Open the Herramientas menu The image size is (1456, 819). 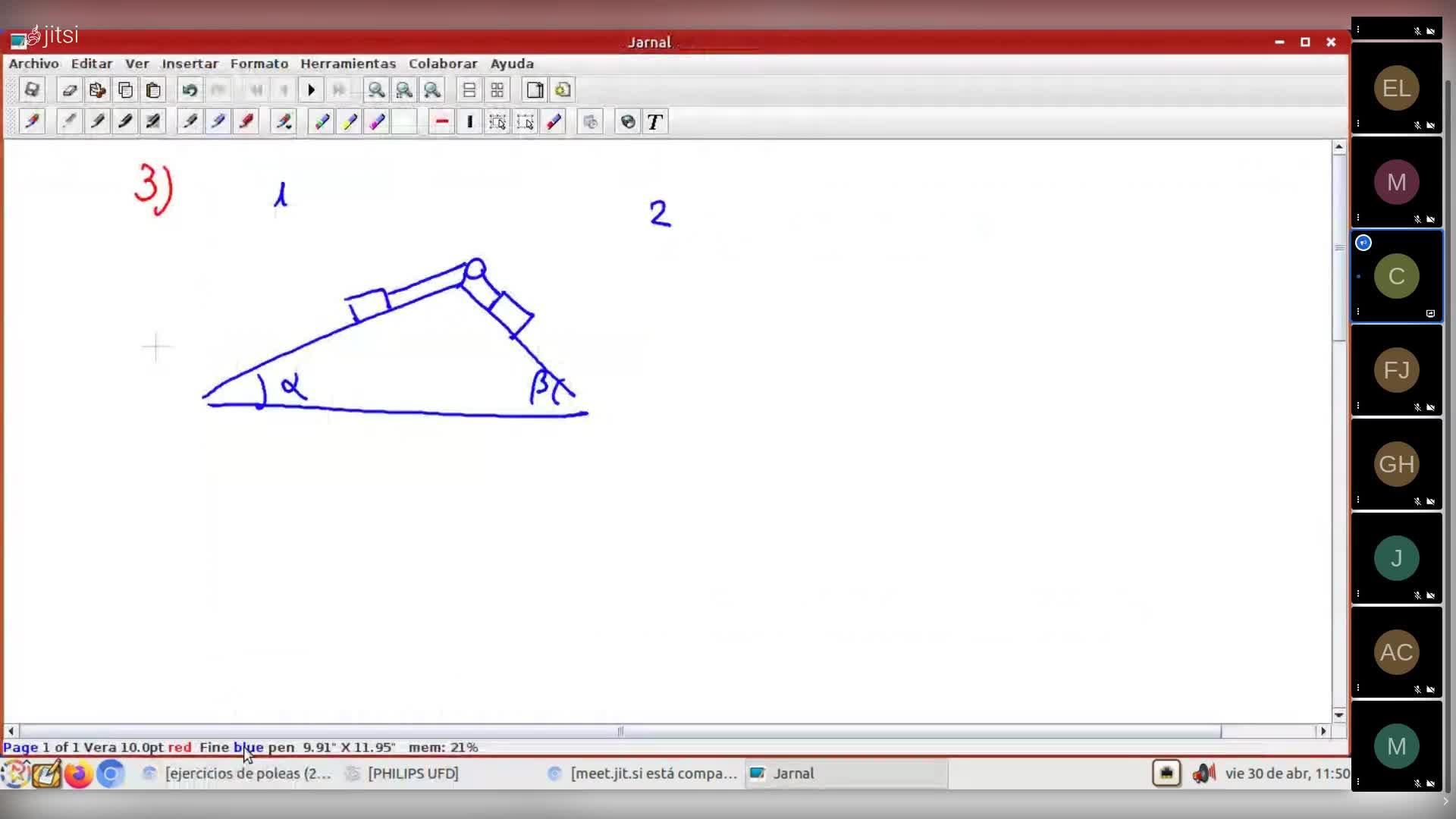point(348,64)
